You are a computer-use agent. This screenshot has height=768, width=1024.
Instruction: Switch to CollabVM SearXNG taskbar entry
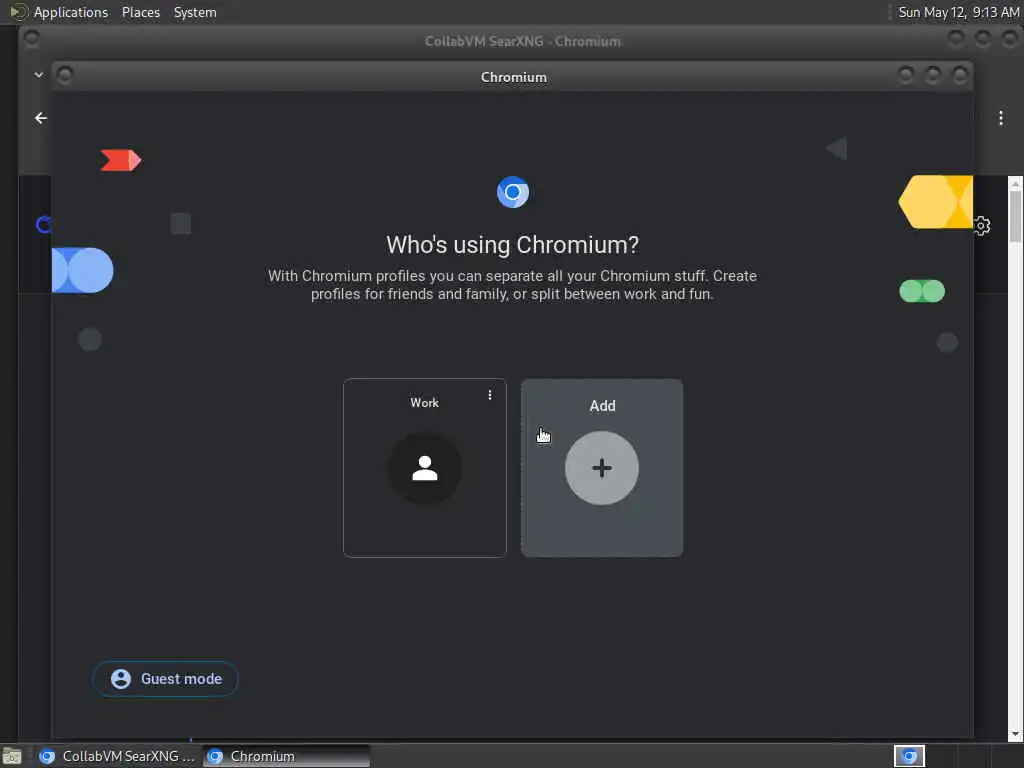pyautogui.click(x=118, y=756)
